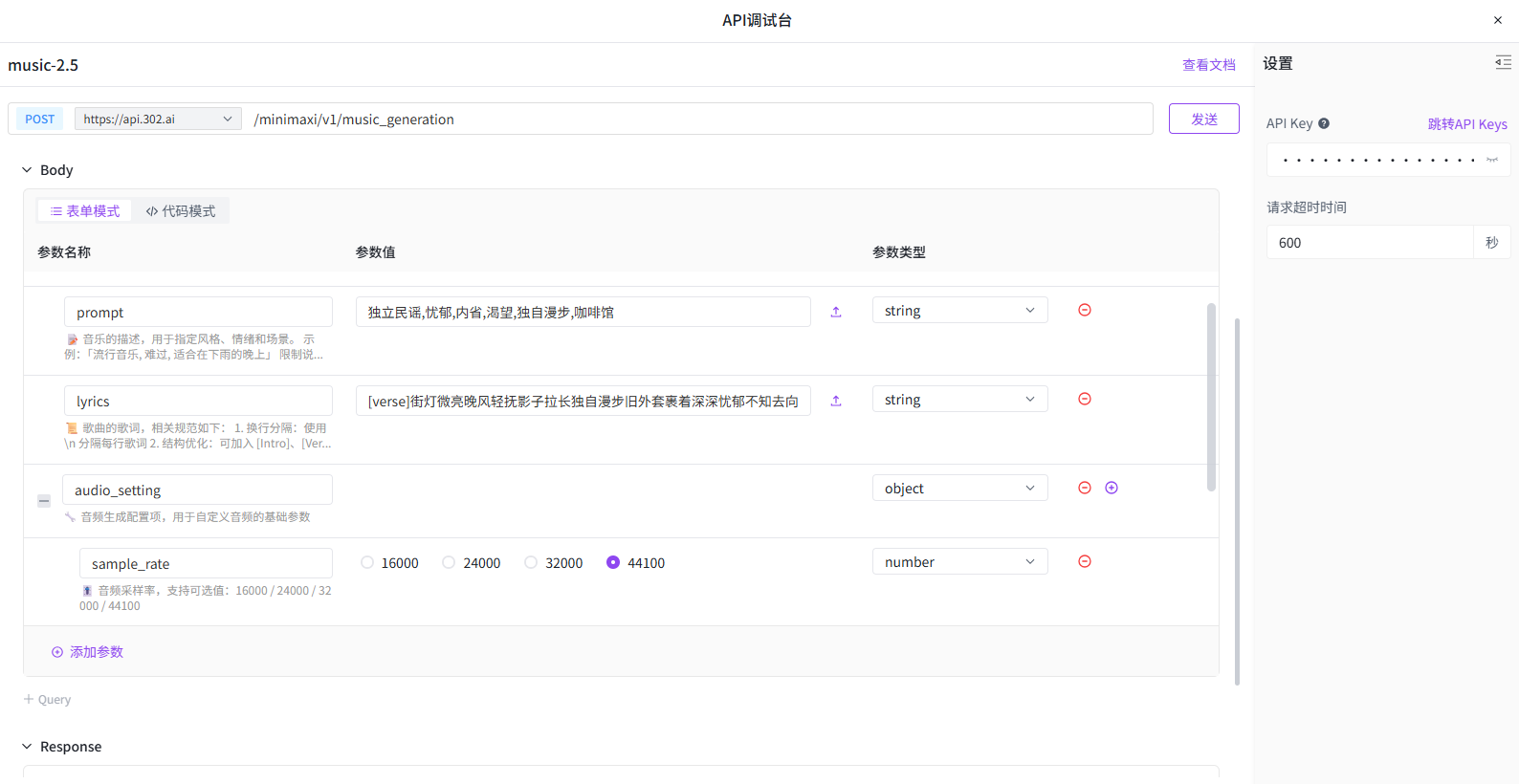Click the upload icon for prompt value
The width and height of the screenshot is (1519, 784).
pos(836,312)
